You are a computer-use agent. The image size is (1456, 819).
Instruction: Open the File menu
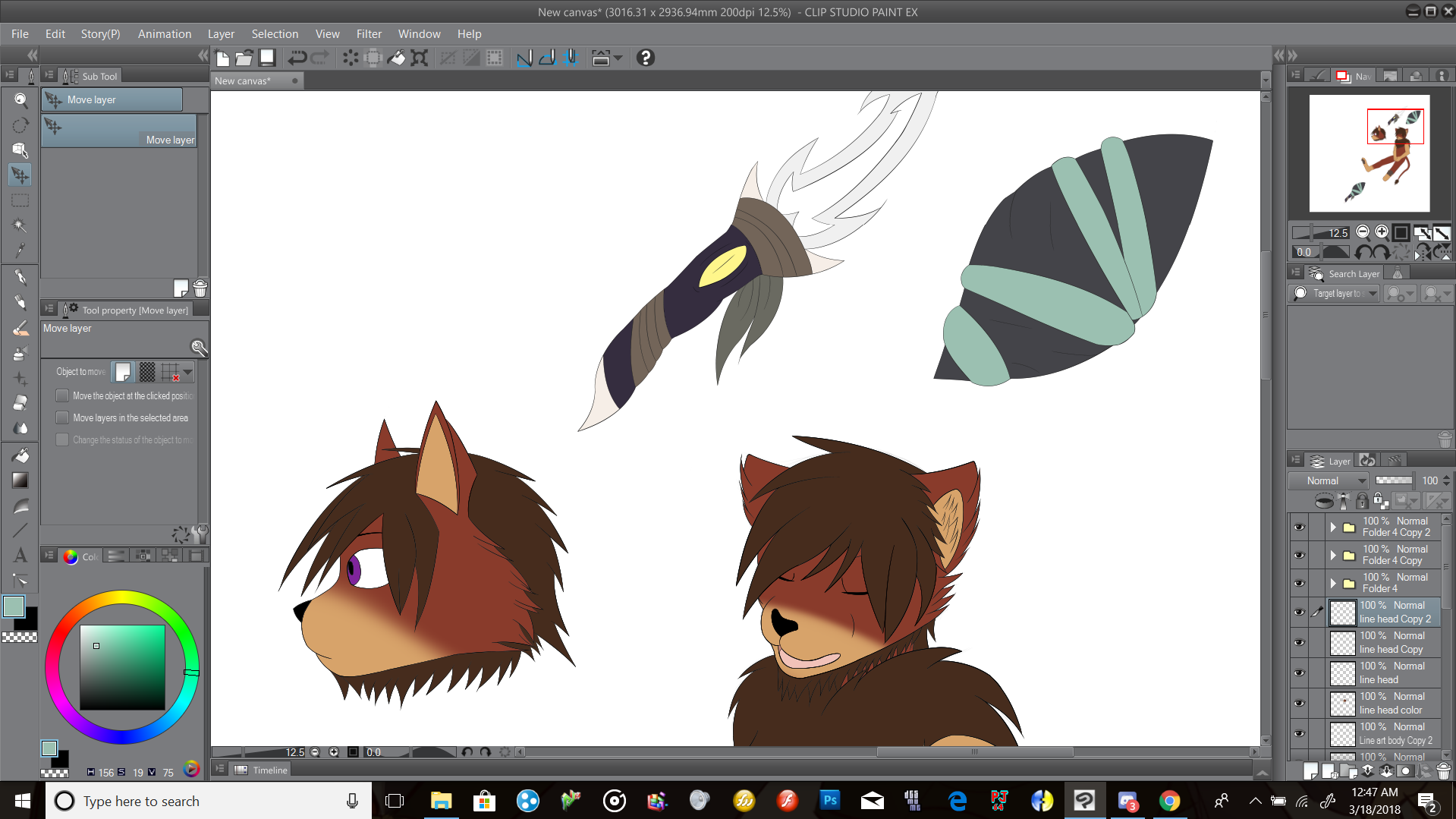point(20,34)
